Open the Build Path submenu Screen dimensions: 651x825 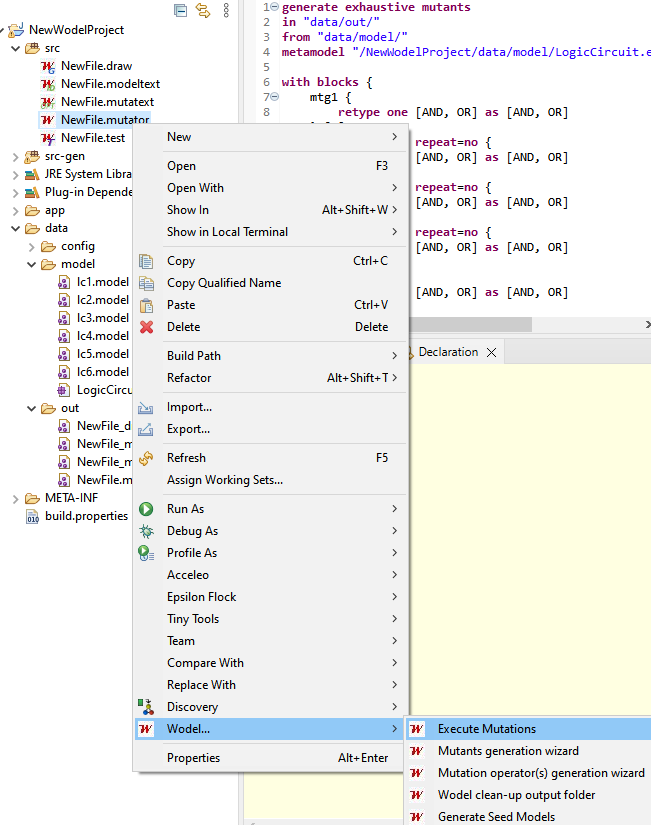tap(271, 356)
